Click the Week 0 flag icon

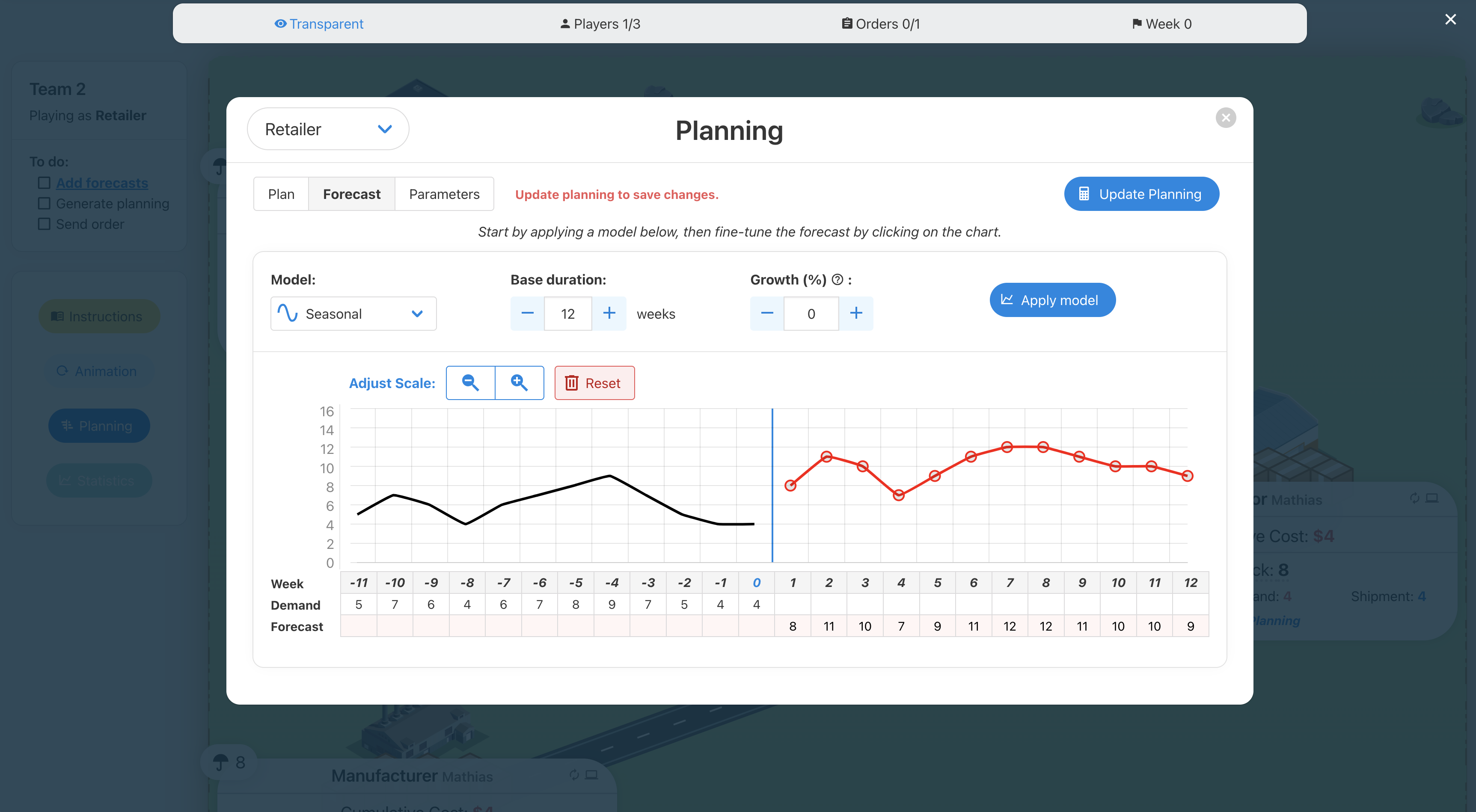(x=1137, y=24)
